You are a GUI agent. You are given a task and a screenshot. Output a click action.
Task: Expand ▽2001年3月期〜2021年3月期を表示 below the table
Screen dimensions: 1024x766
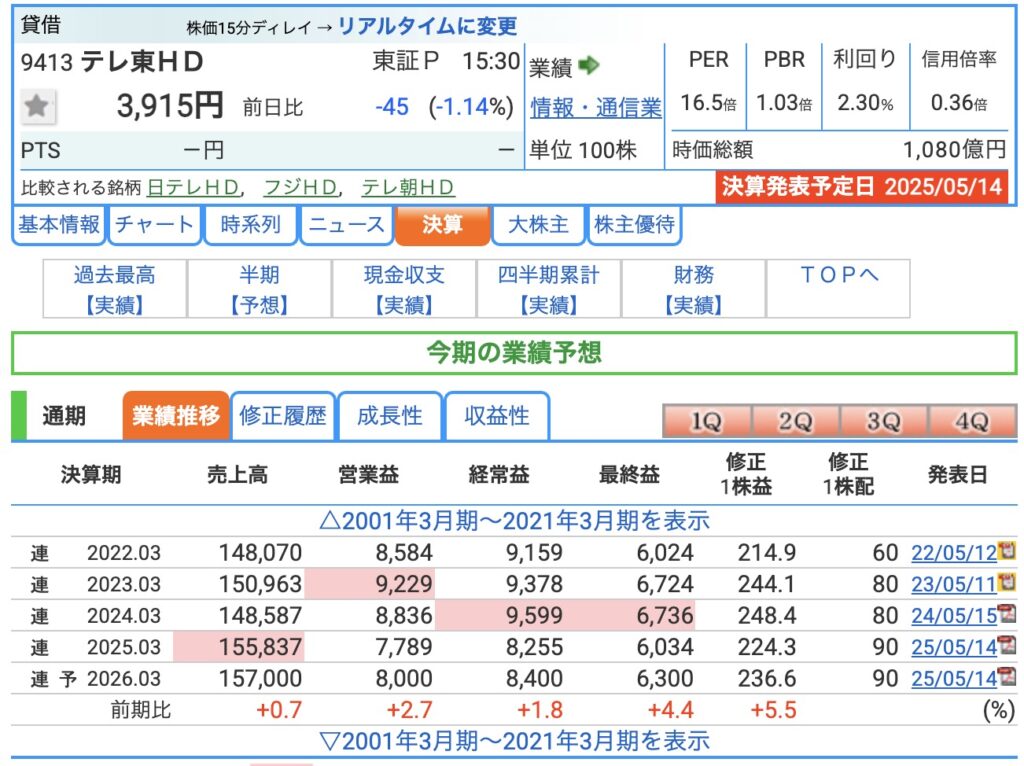point(514,741)
